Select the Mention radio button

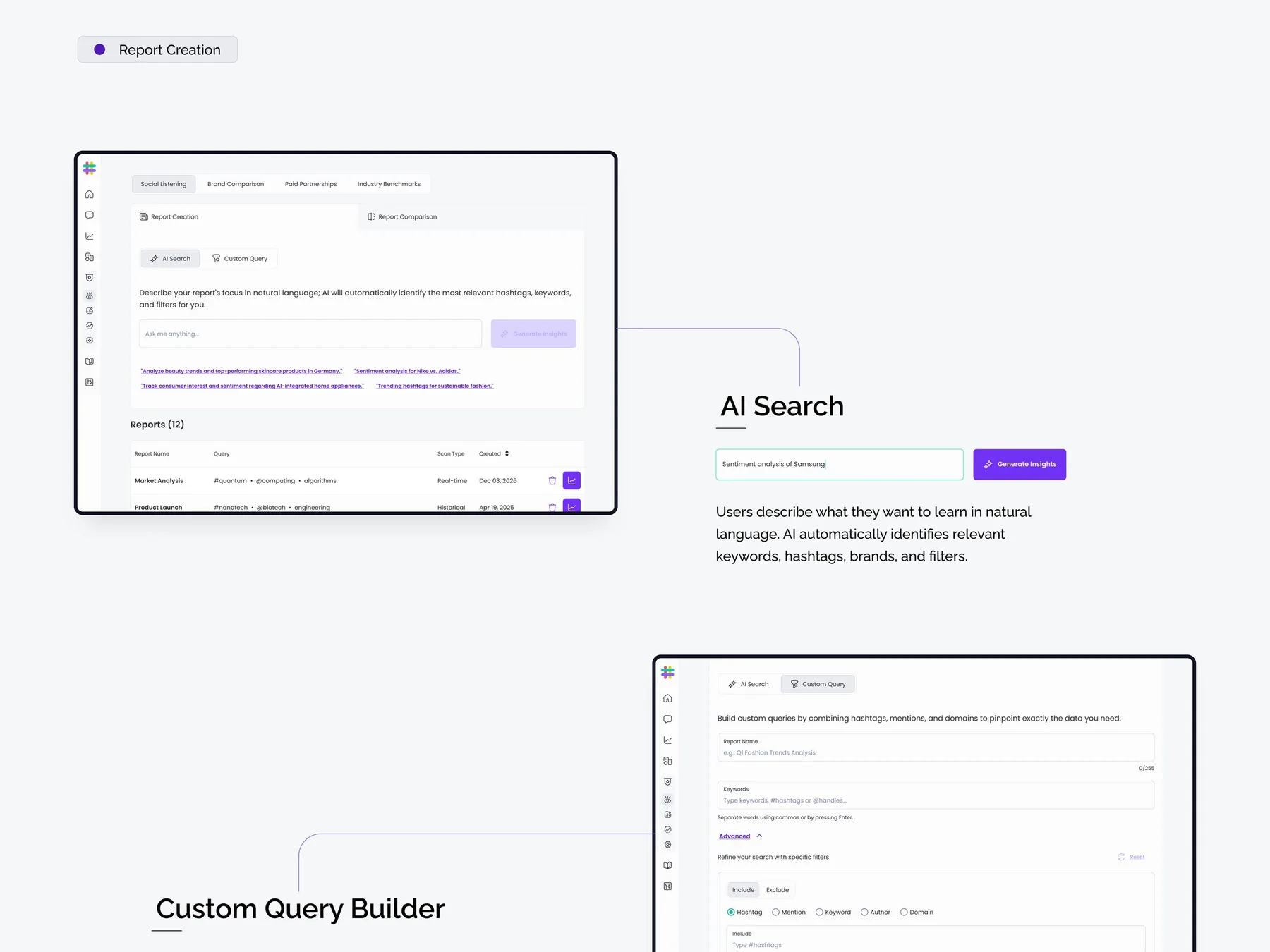coord(775,913)
